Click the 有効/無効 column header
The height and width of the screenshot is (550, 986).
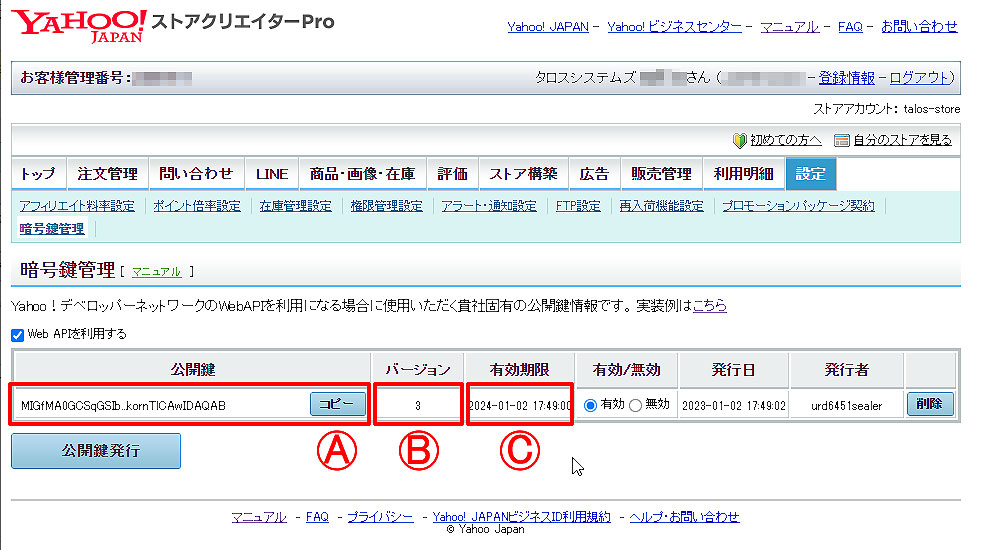[x=626, y=370]
